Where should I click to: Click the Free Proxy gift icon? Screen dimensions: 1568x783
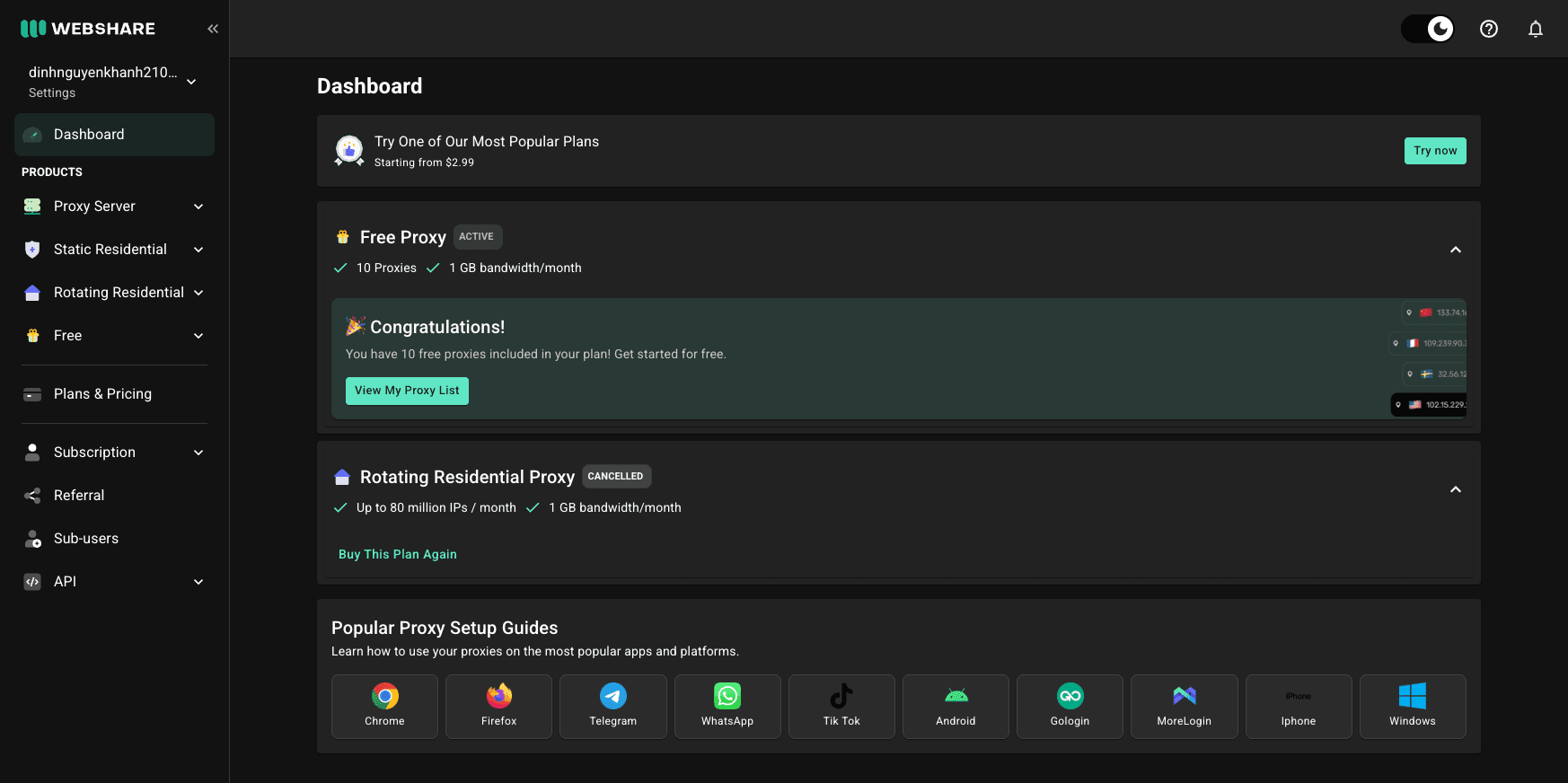pyautogui.click(x=342, y=237)
